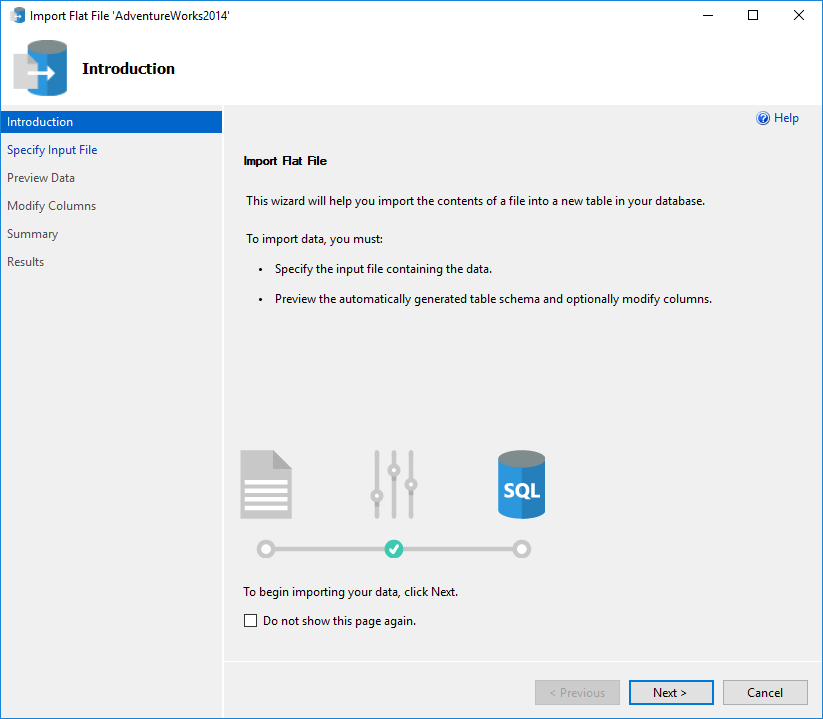Select the Specify Input File step
The height and width of the screenshot is (719, 823).
(x=52, y=149)
